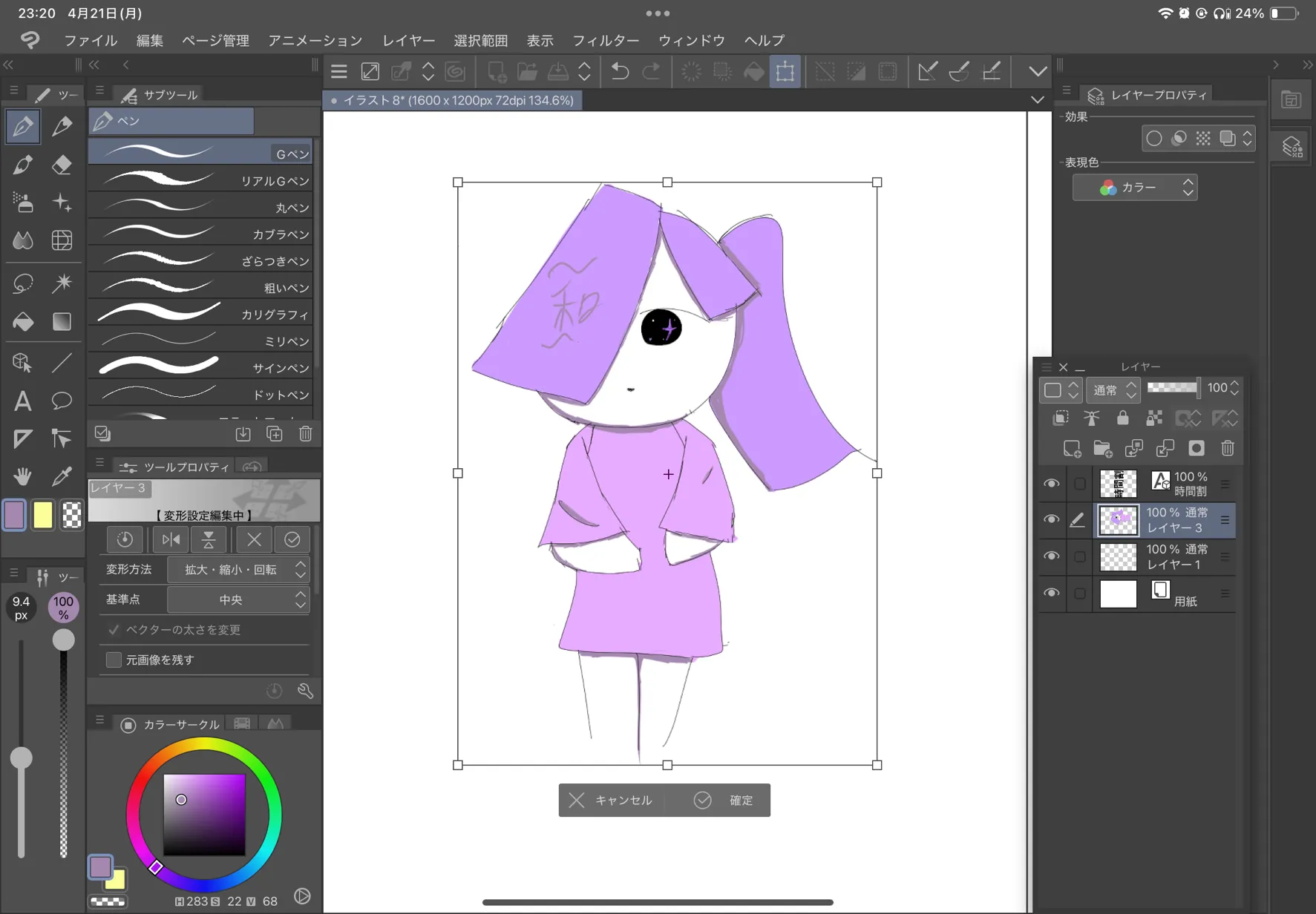Image resolution: width=1316 pixels, height=914 pixels.
Task: Flip horizontally in transform properties
Action: coord(171,540)
